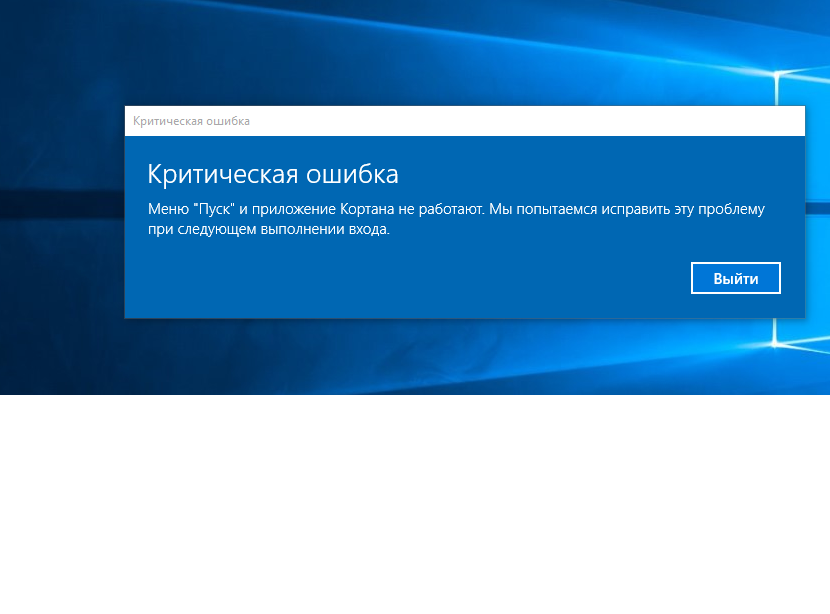Click the large Критическая ошибка heading
Viewport: 830px width, 614px height.
point(273,174)
